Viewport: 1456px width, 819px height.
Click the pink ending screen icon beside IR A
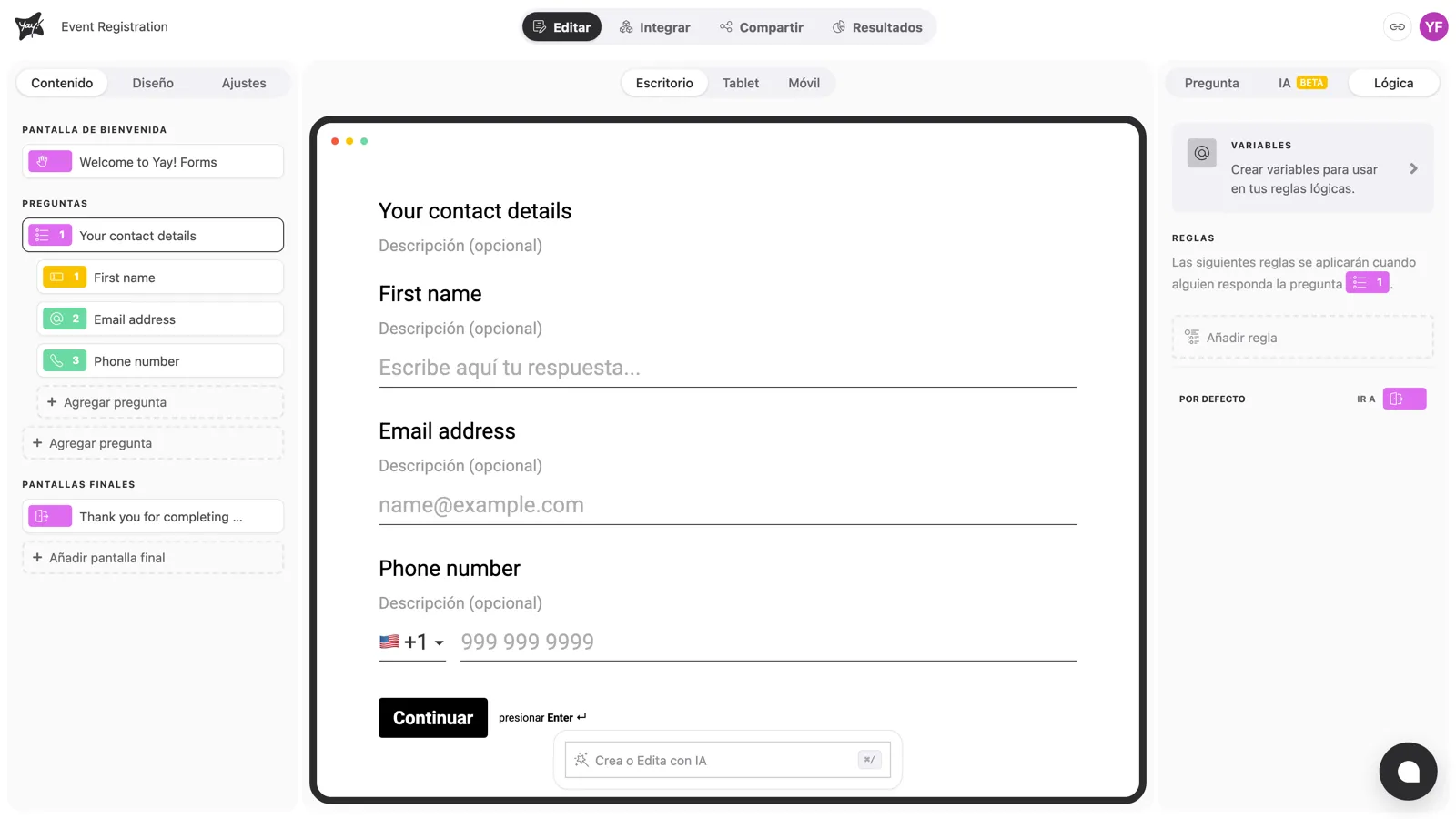(x=1404, y=399)
